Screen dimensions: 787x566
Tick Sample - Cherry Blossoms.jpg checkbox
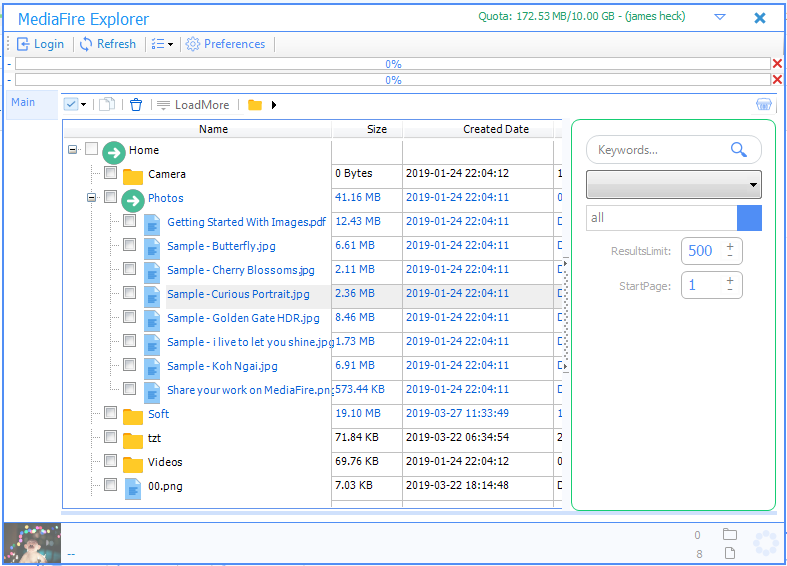point(129,268)
